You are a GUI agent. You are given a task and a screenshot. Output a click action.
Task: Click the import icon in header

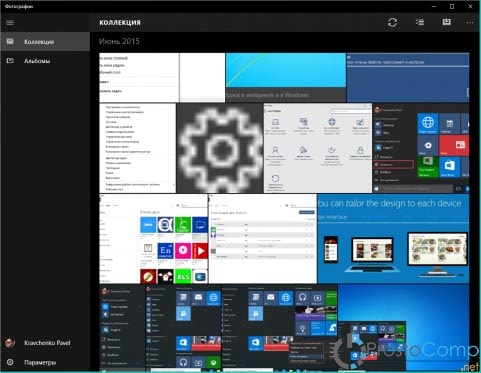point(446,22)
